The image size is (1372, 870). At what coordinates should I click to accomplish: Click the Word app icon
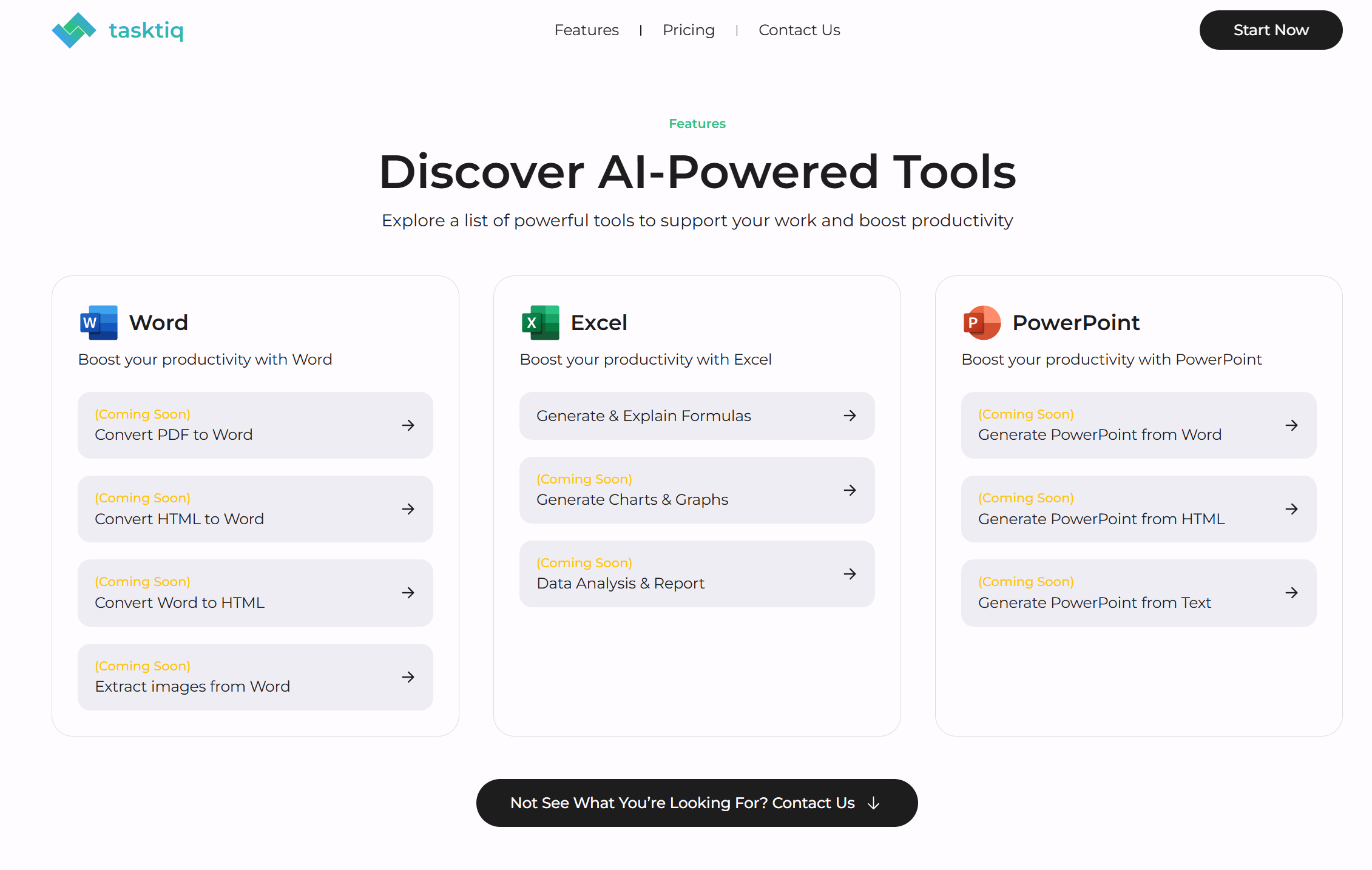coord(98,323)
